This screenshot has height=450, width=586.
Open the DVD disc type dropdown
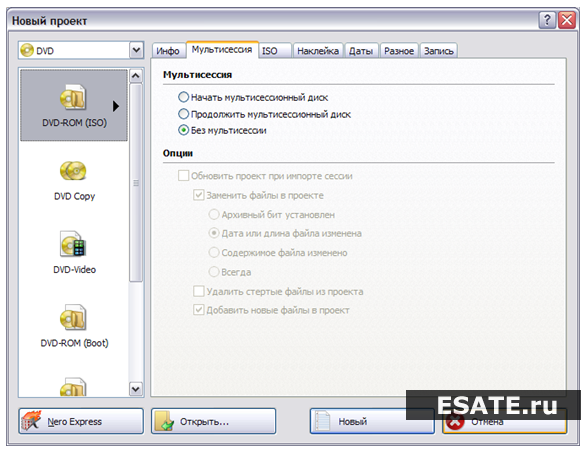137,50
